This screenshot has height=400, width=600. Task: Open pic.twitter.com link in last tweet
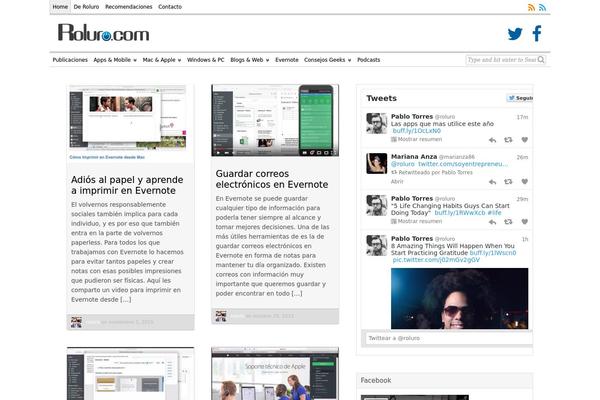click(x=436, y=260)
